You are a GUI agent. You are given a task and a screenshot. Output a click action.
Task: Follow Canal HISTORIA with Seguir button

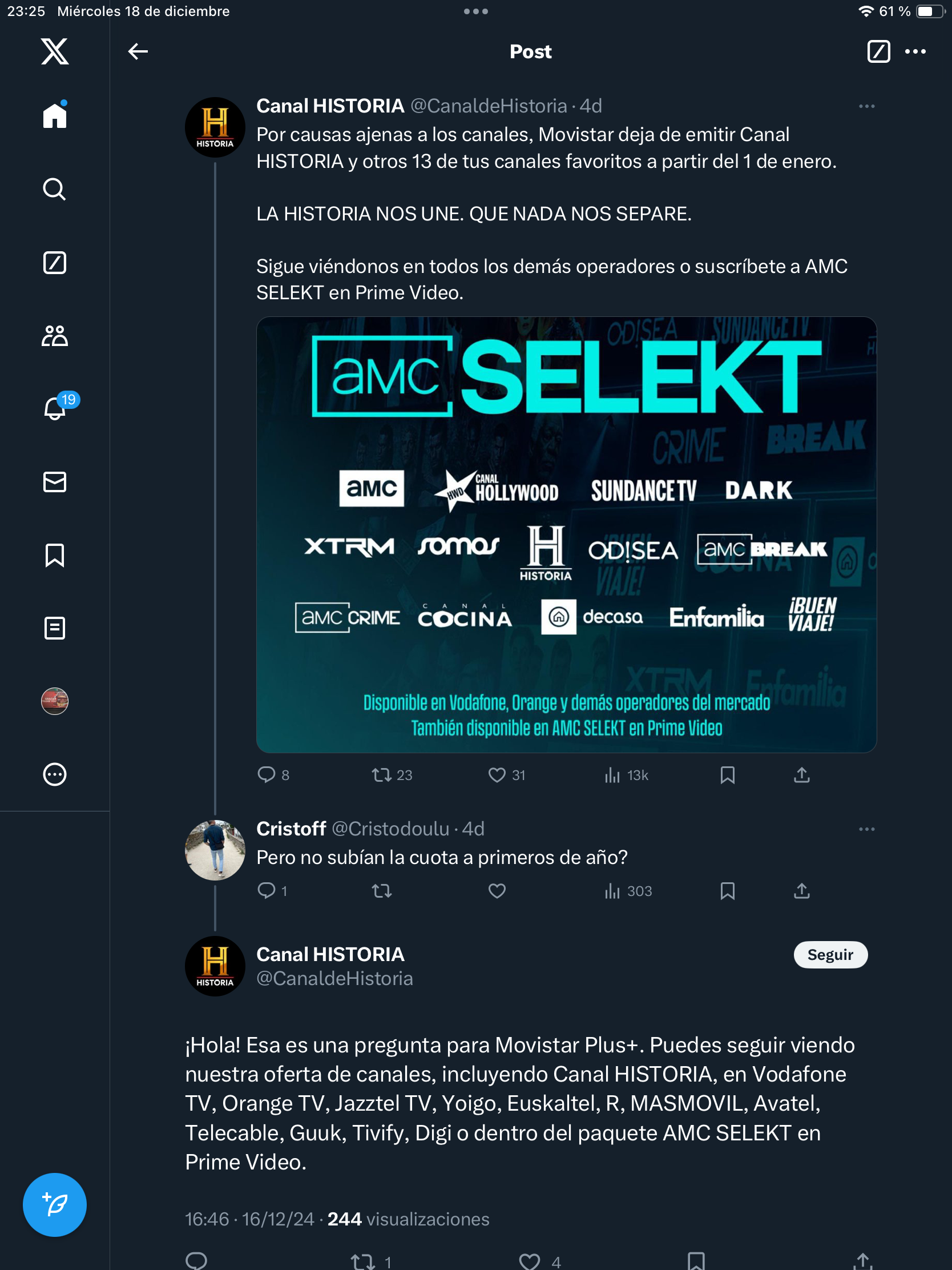830,954
